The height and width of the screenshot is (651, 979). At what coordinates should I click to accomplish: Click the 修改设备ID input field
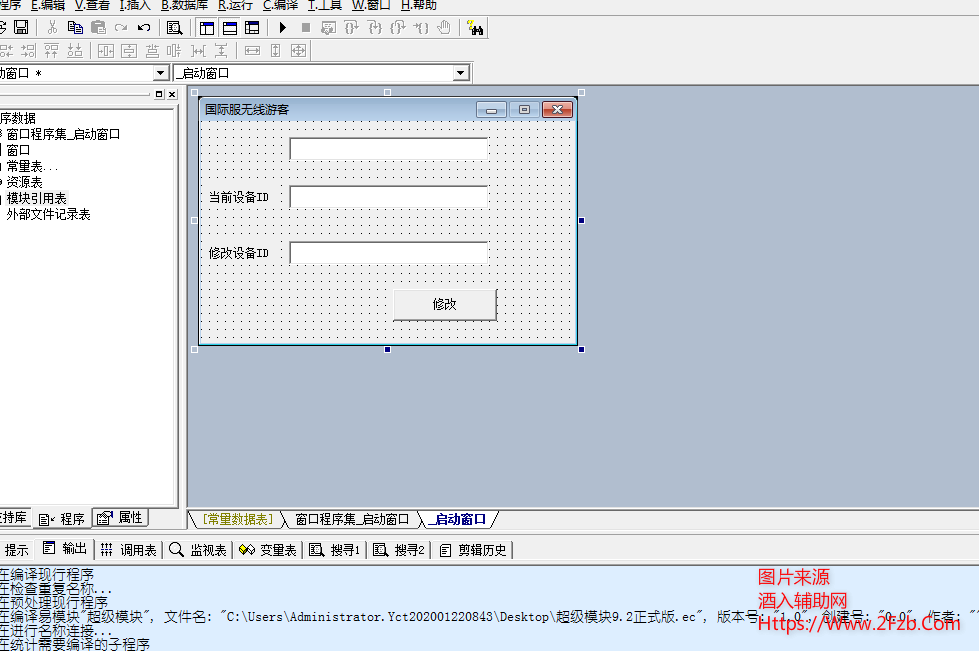pos(388,253)
